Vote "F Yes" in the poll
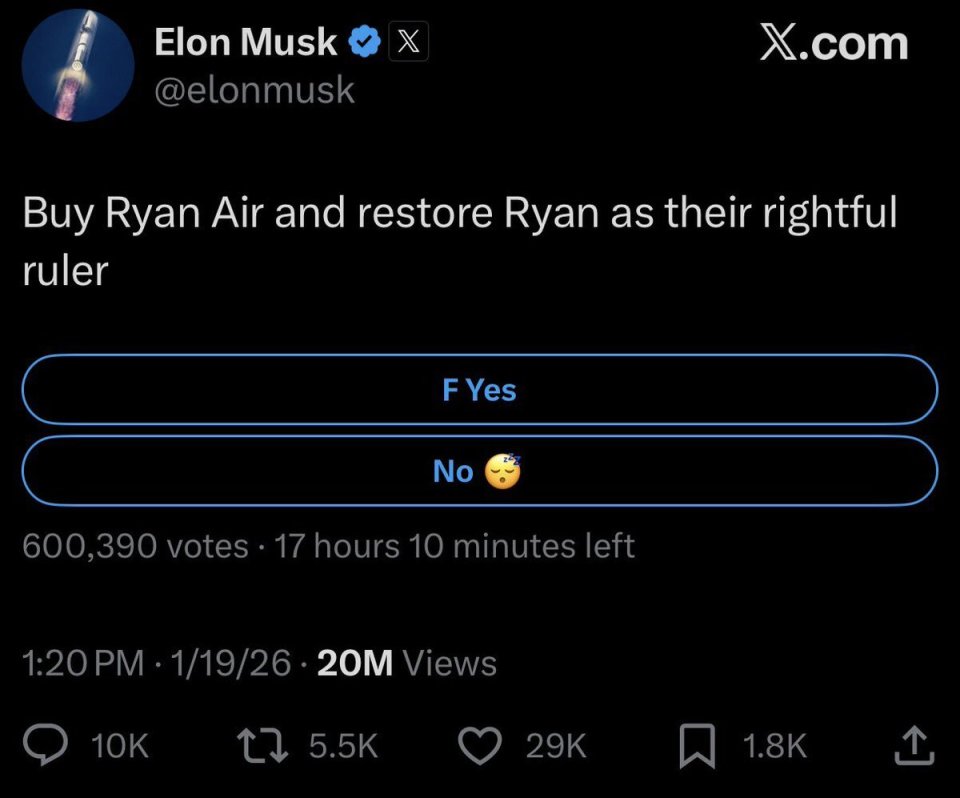This screenshot has width=960, height=798. [x=479, y=389]
